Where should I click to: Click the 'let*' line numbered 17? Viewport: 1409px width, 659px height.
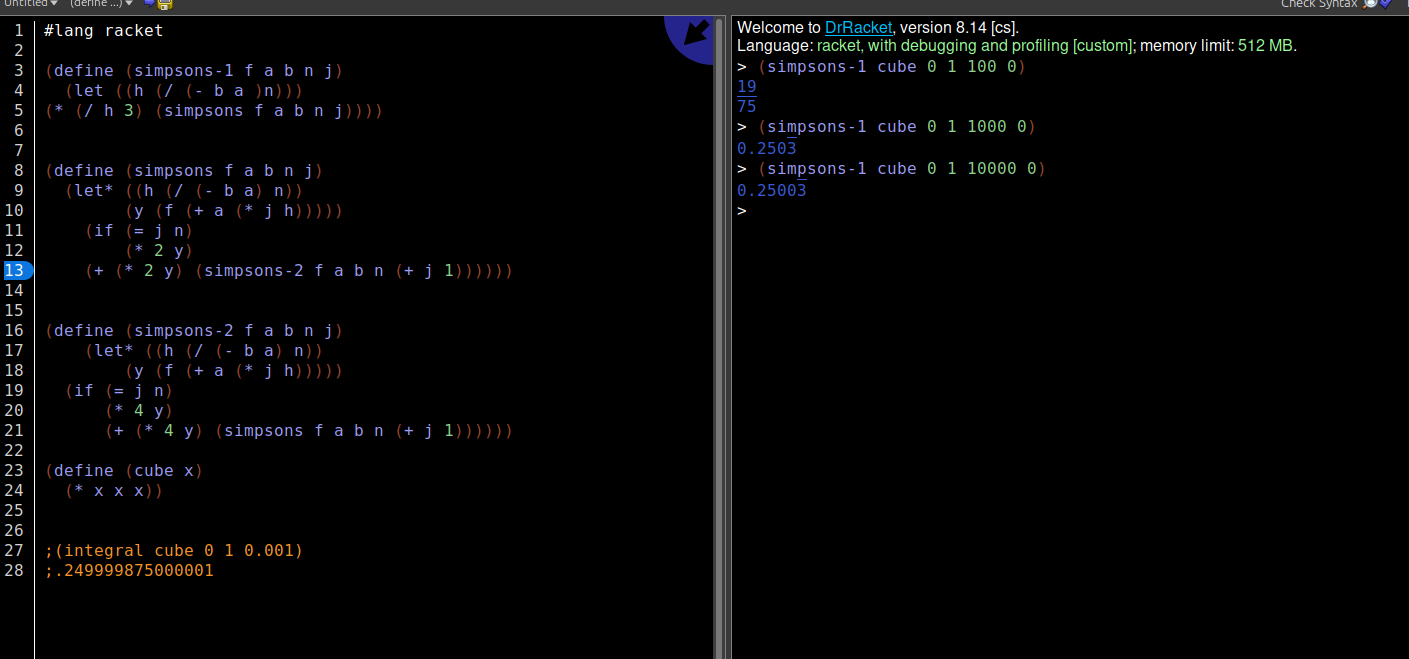pyautogui.click(x=204, y=350)
